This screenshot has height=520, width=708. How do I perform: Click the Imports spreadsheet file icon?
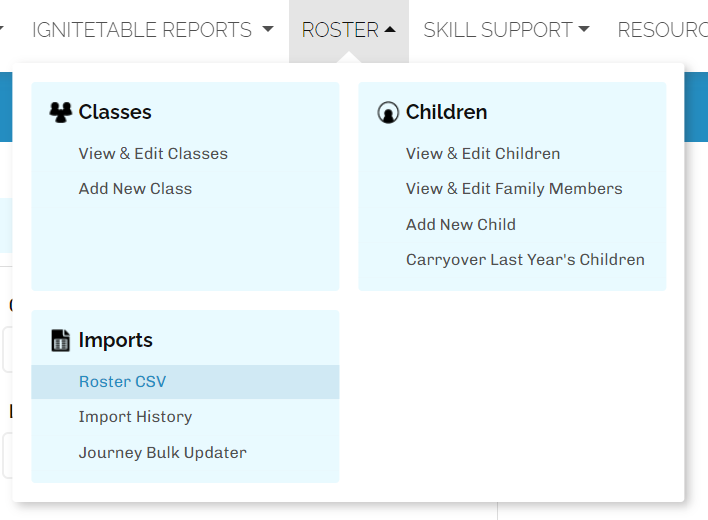pos(60,341)
